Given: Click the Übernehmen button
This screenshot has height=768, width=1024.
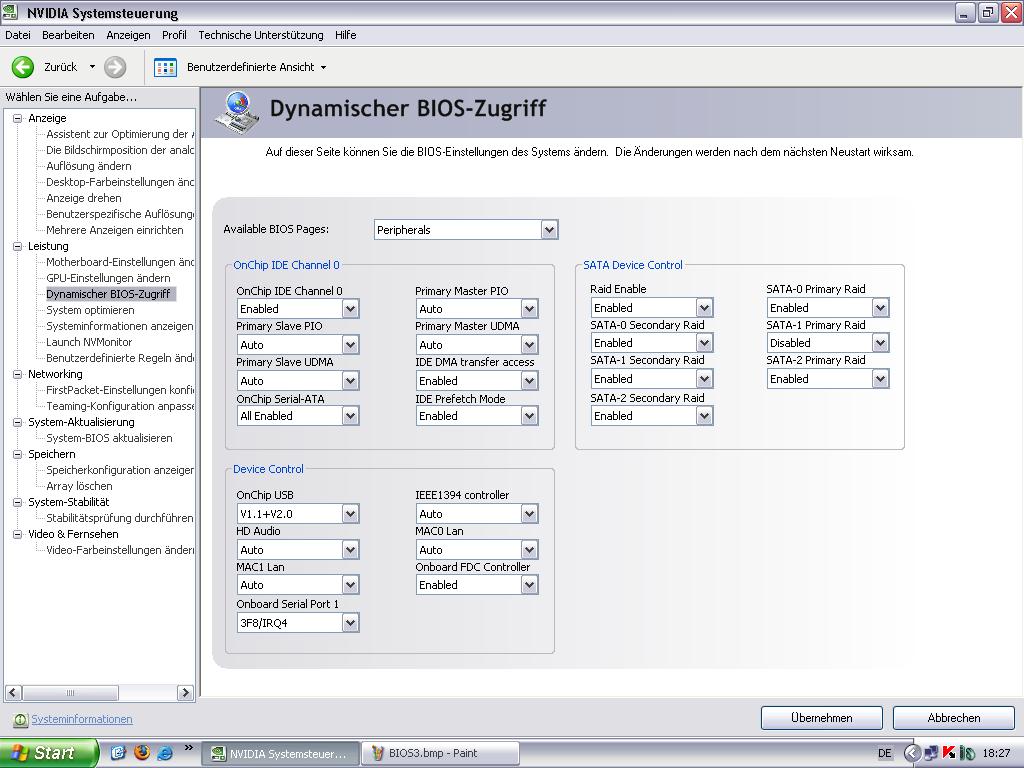Looking at the screenshot, I should [x=822, y=718].
